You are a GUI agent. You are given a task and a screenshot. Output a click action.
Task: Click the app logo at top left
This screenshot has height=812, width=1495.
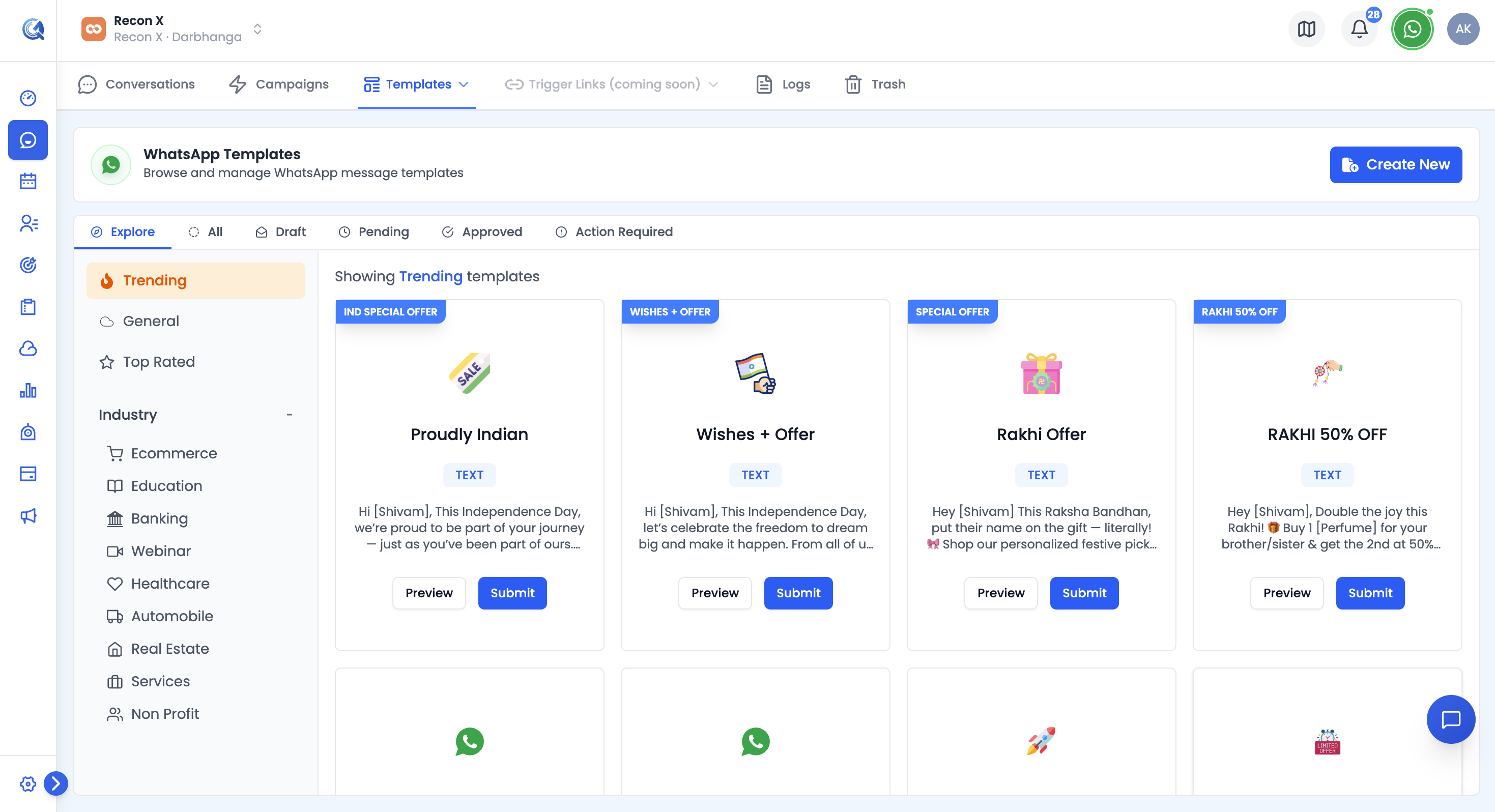(x=33, y=29)
